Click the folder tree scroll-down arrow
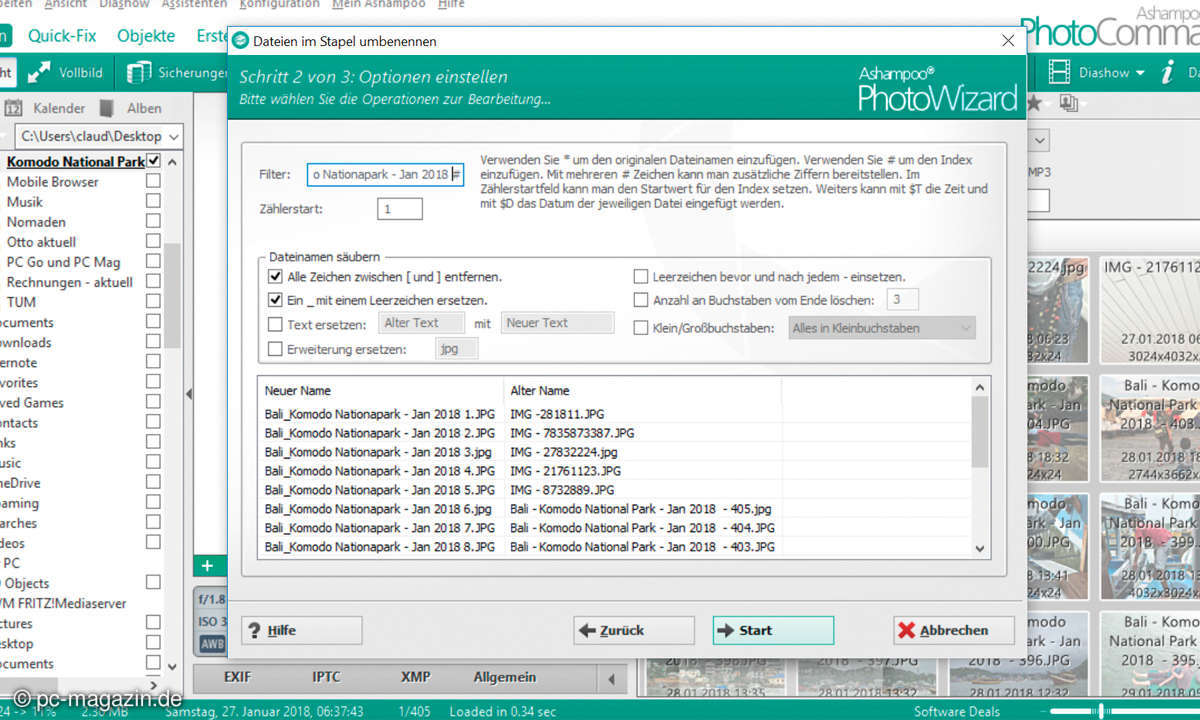 pyautogui.click(x=172, y=666)
